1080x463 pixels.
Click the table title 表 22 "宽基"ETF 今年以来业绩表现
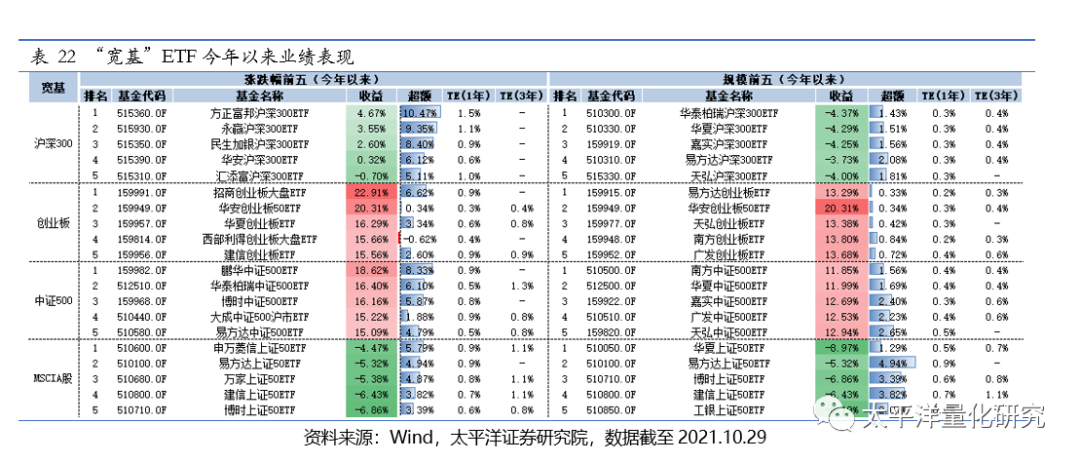pos(193,56)
